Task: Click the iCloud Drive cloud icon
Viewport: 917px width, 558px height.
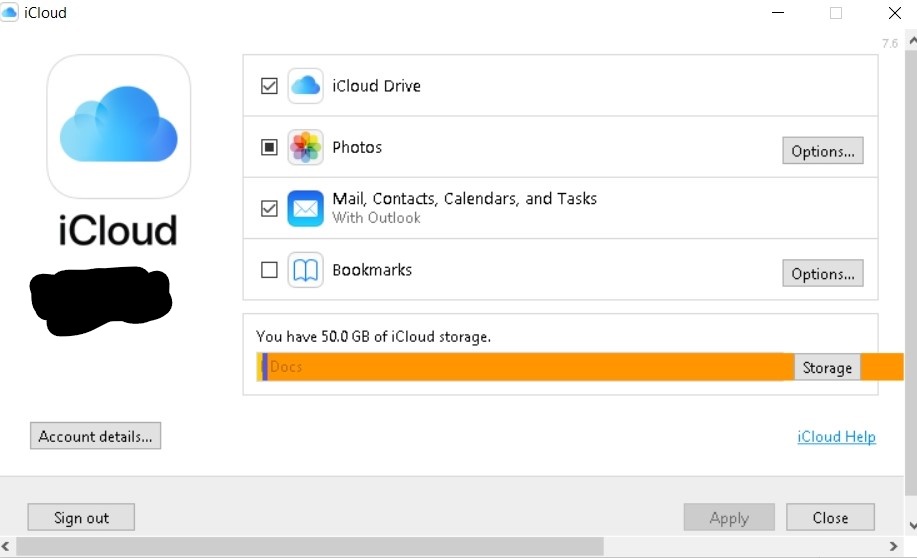Action: [305, 86]
